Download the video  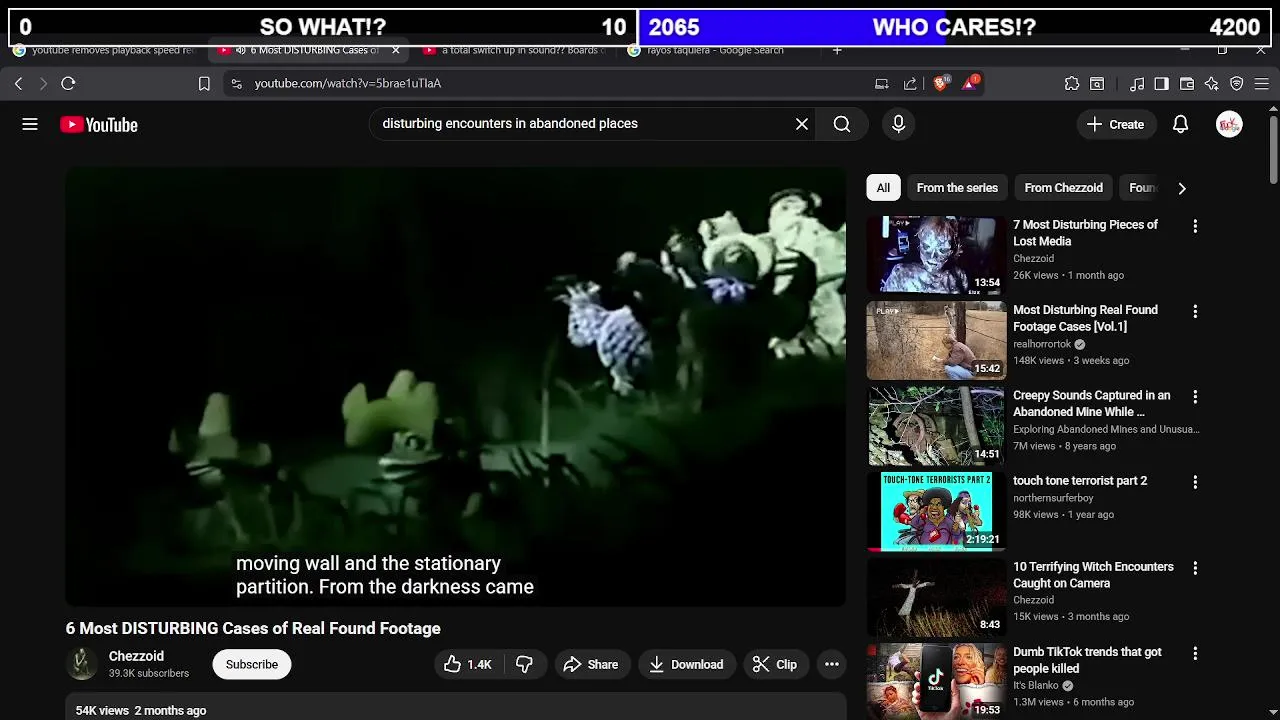[686, 665]
